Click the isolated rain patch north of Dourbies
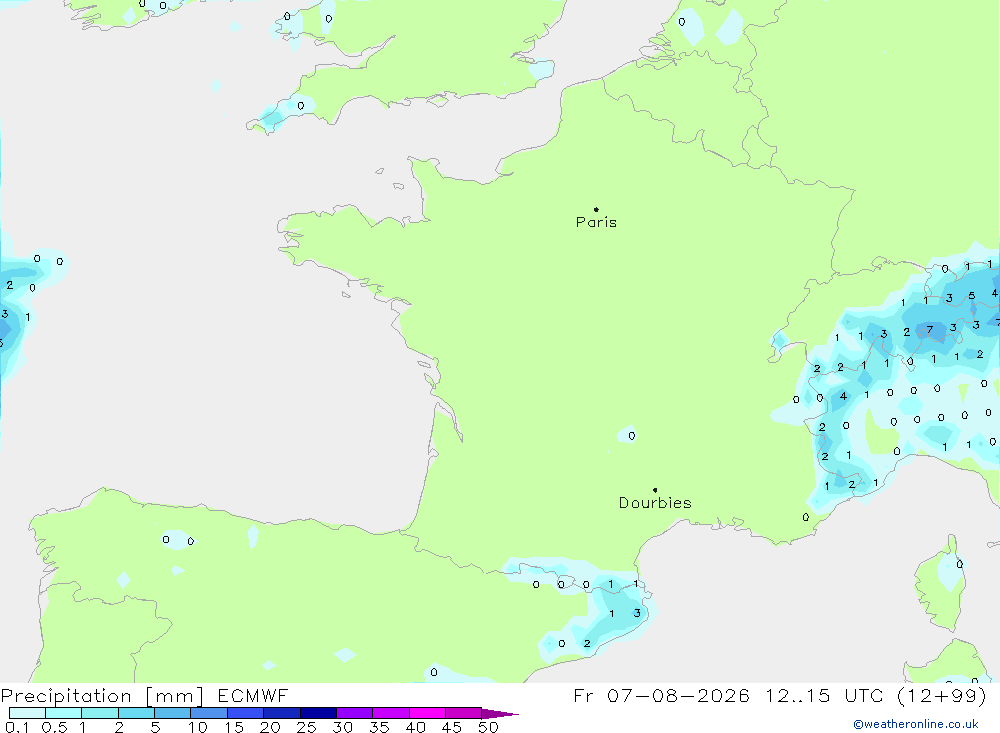The image size is (1000, 733). click(627, 434)
